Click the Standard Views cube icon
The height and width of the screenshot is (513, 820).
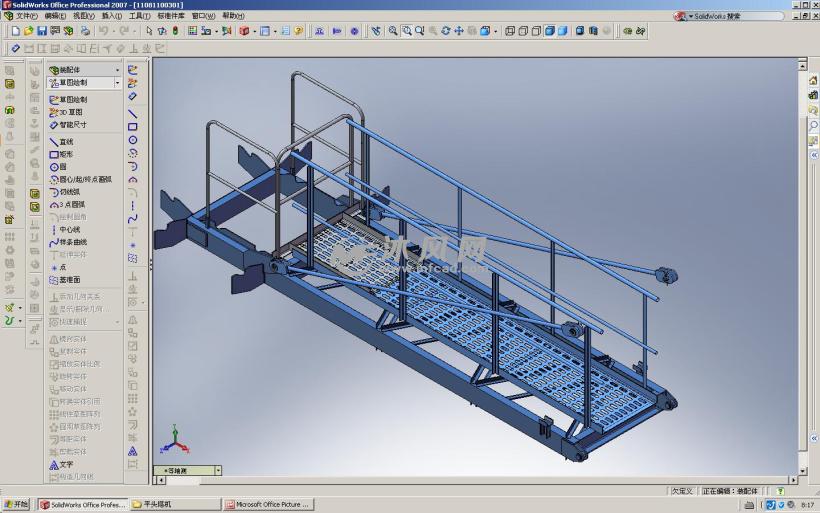point(485,31)
